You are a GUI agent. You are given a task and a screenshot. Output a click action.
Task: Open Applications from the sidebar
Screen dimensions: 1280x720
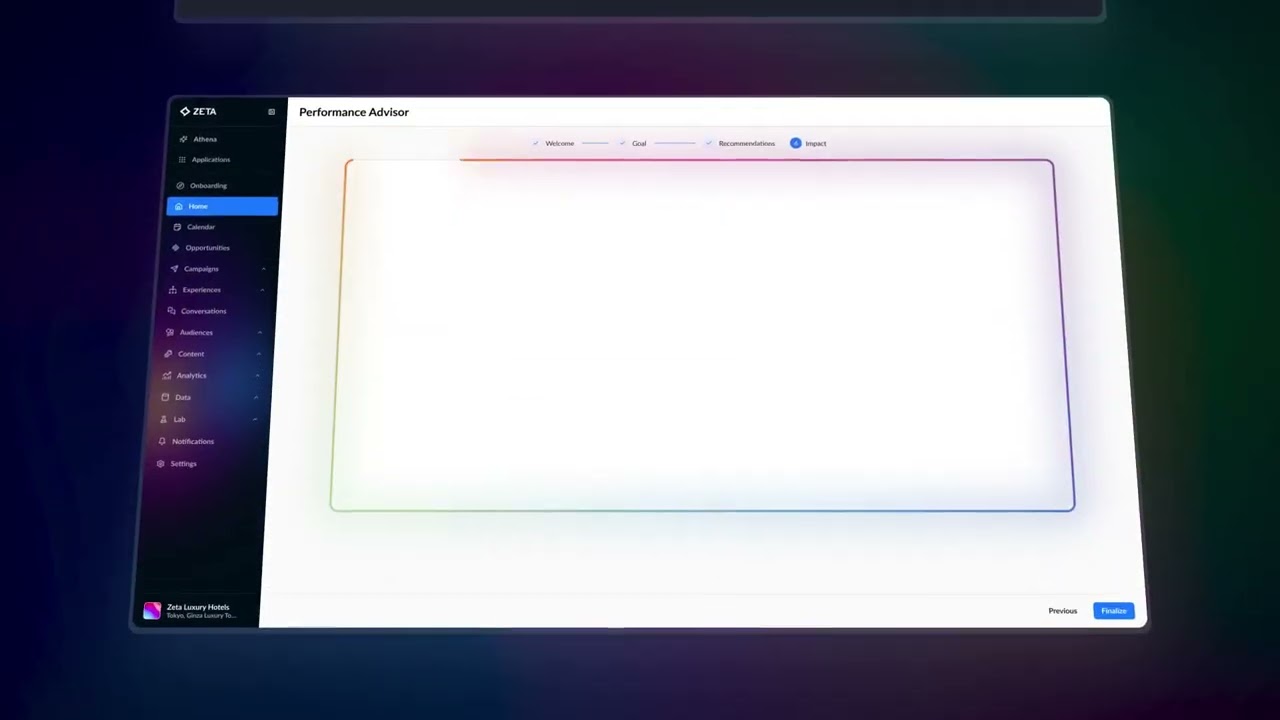(211, 160)
